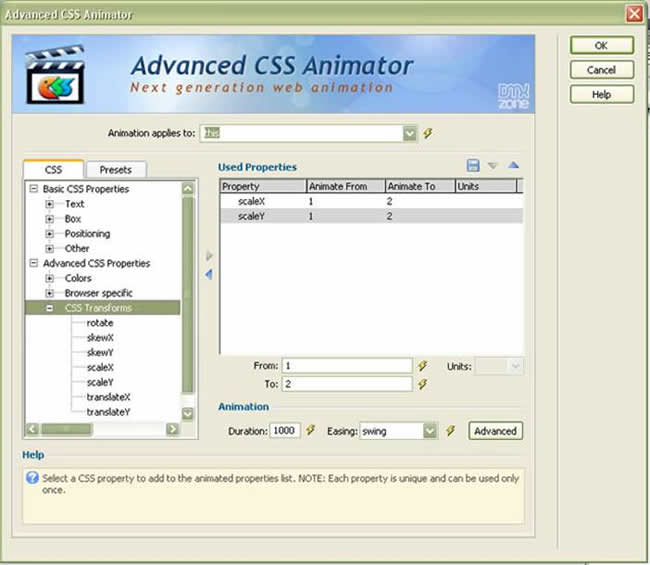
Task: Switch to the CSS tab
Action: point(53,170)
